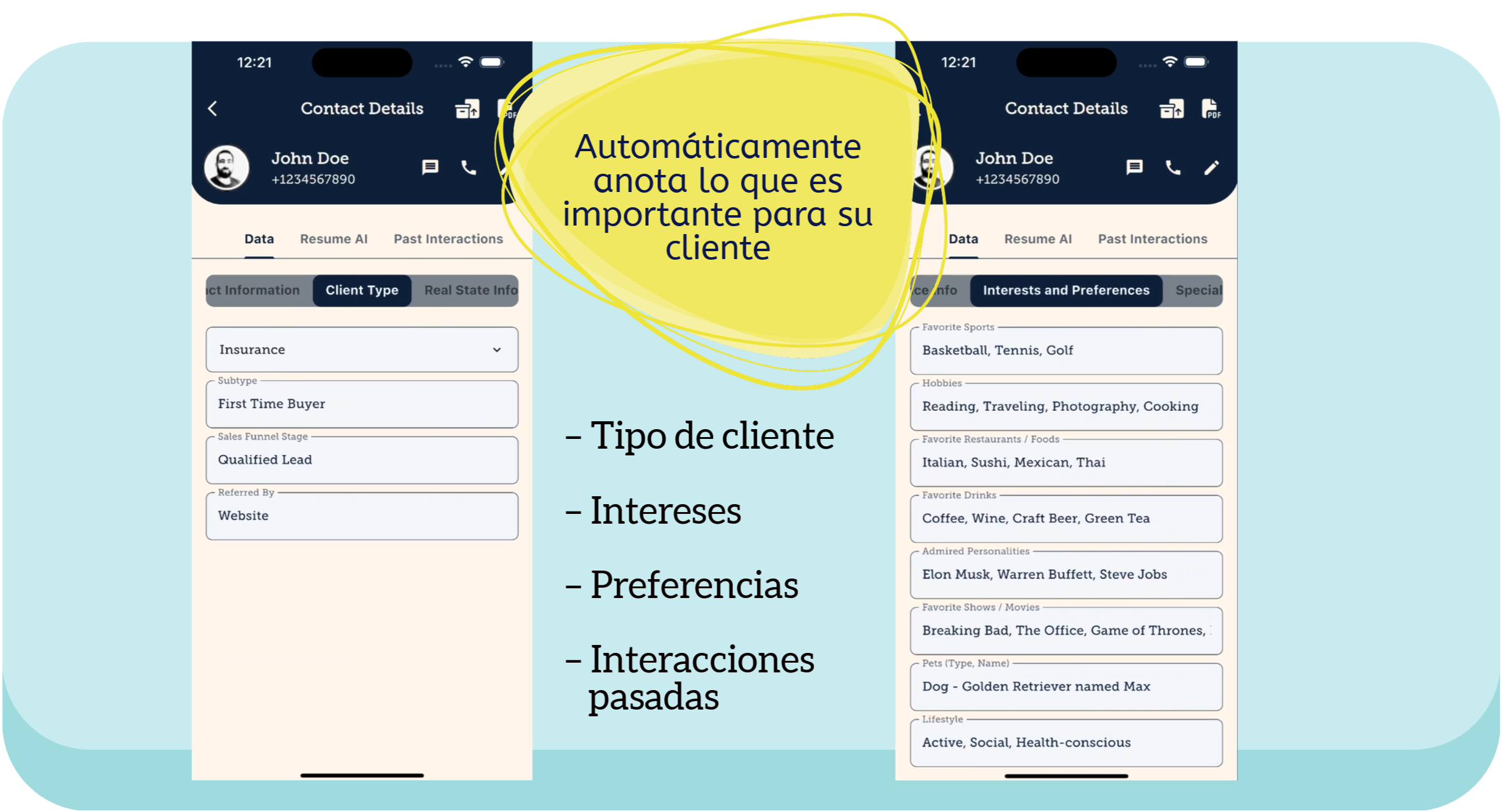Edit the Favorite Drinks field
Image resolution: width=1502 pixels, height=812 pixels.
coord(1066,518)
